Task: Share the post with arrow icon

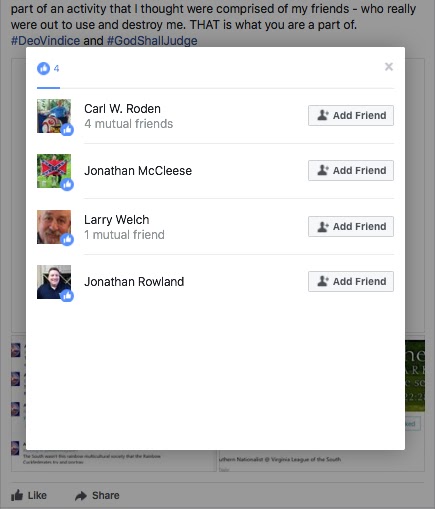Action: (97, 495)
